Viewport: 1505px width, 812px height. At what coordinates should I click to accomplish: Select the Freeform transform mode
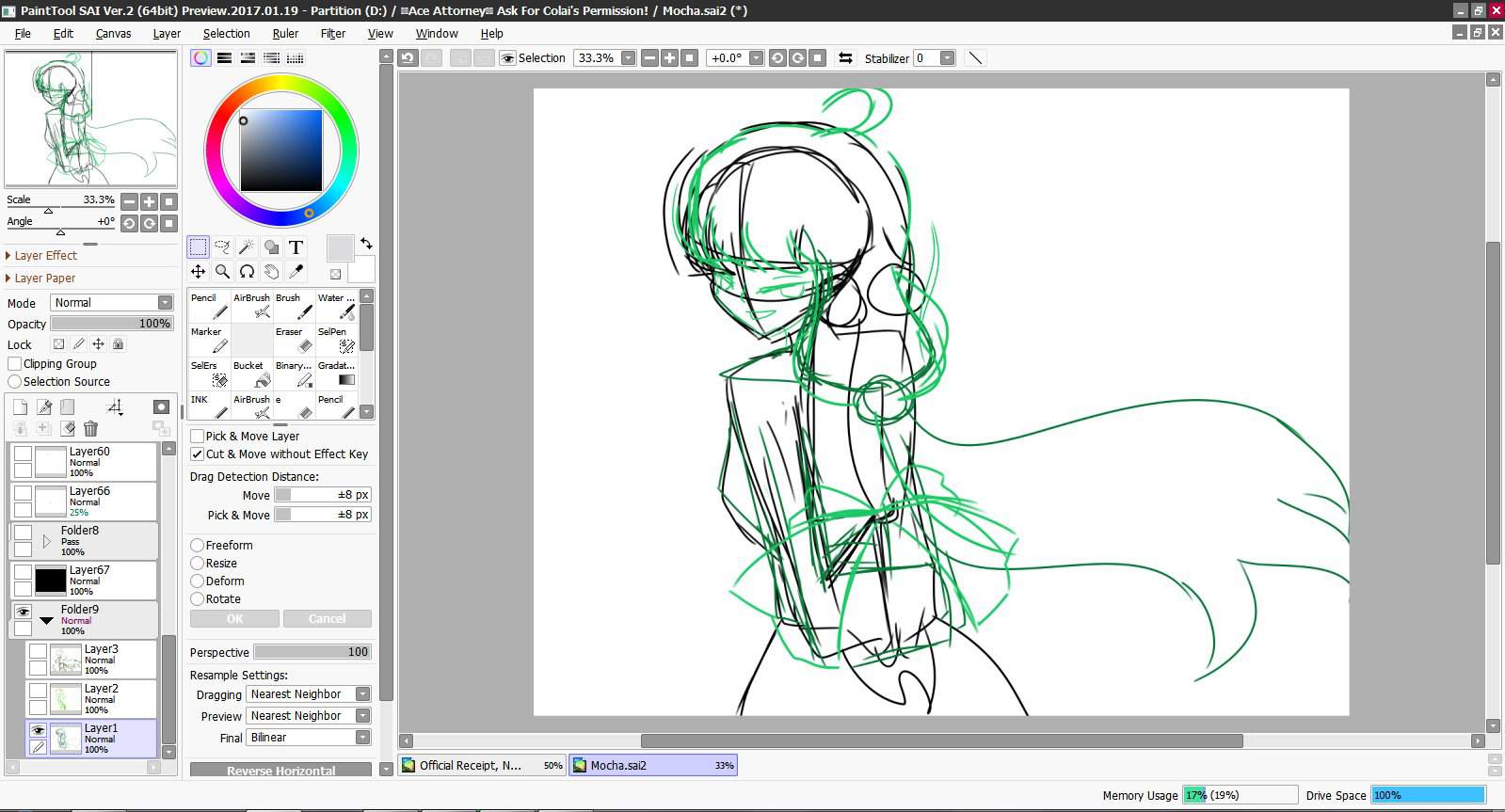click(x=197, y=545)
